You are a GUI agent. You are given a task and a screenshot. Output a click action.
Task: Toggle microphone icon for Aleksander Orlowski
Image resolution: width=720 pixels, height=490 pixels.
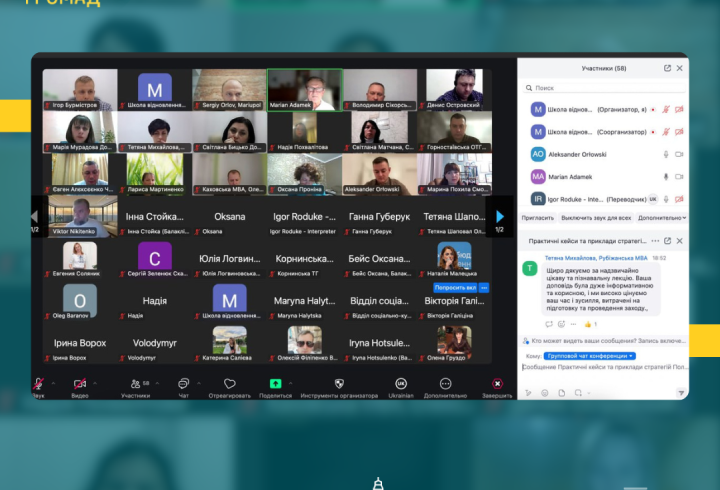coord(666,154)
